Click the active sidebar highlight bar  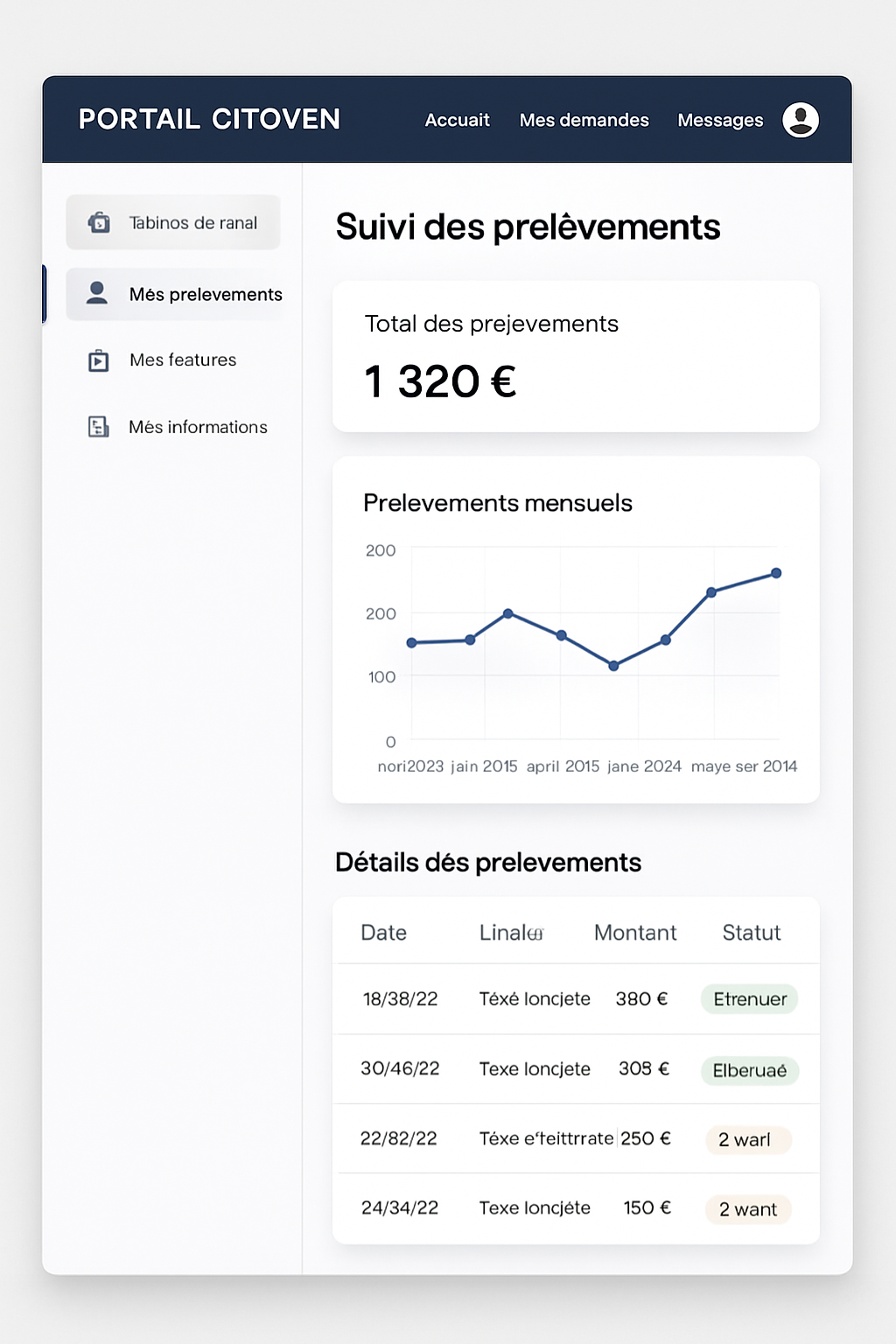(x=46, y=294)
